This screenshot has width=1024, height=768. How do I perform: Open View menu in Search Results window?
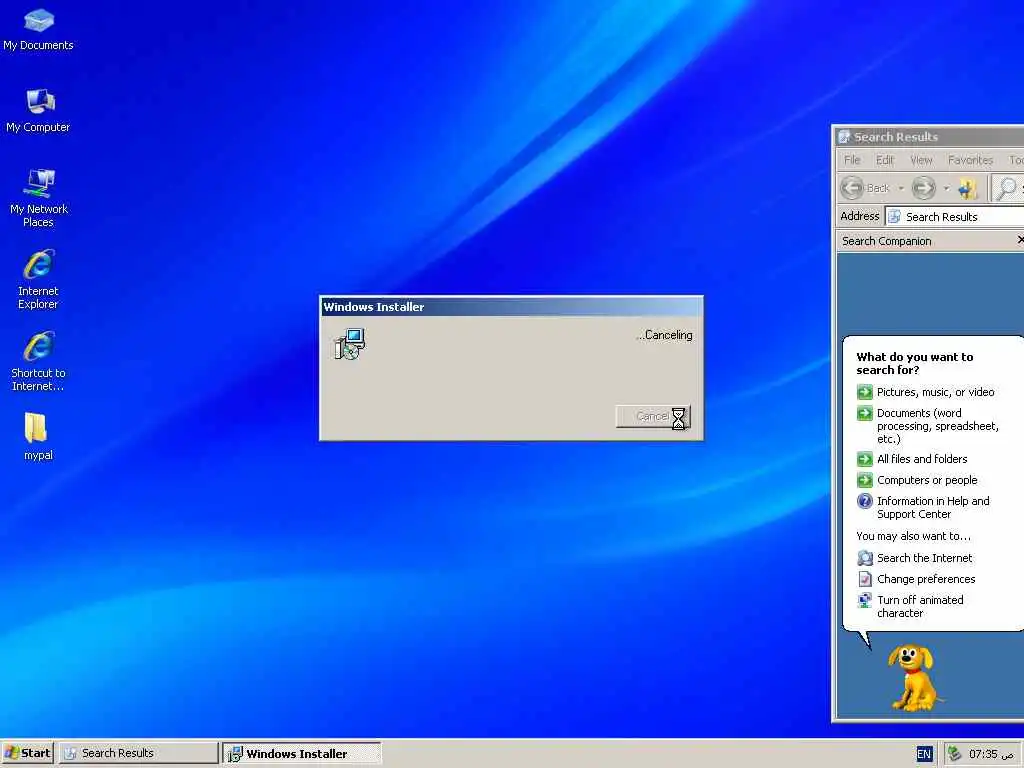(x=921, y=160)
